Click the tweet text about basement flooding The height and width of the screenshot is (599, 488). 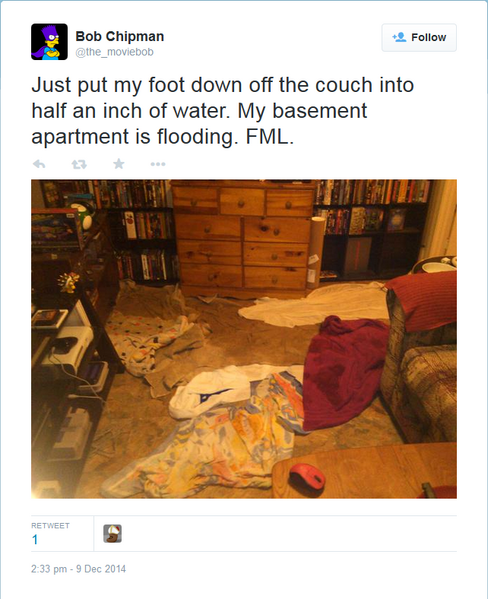click(222, 111)
